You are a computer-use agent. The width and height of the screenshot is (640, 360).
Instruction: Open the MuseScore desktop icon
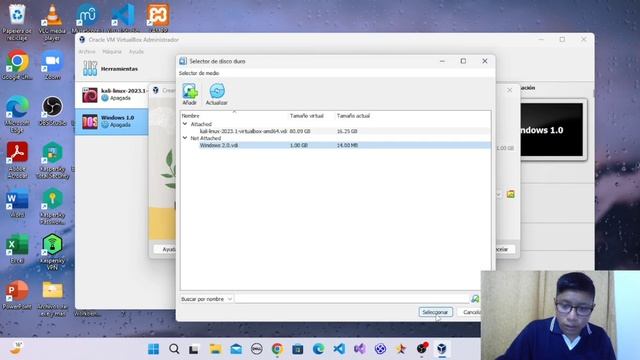click(x=87, y=18)
